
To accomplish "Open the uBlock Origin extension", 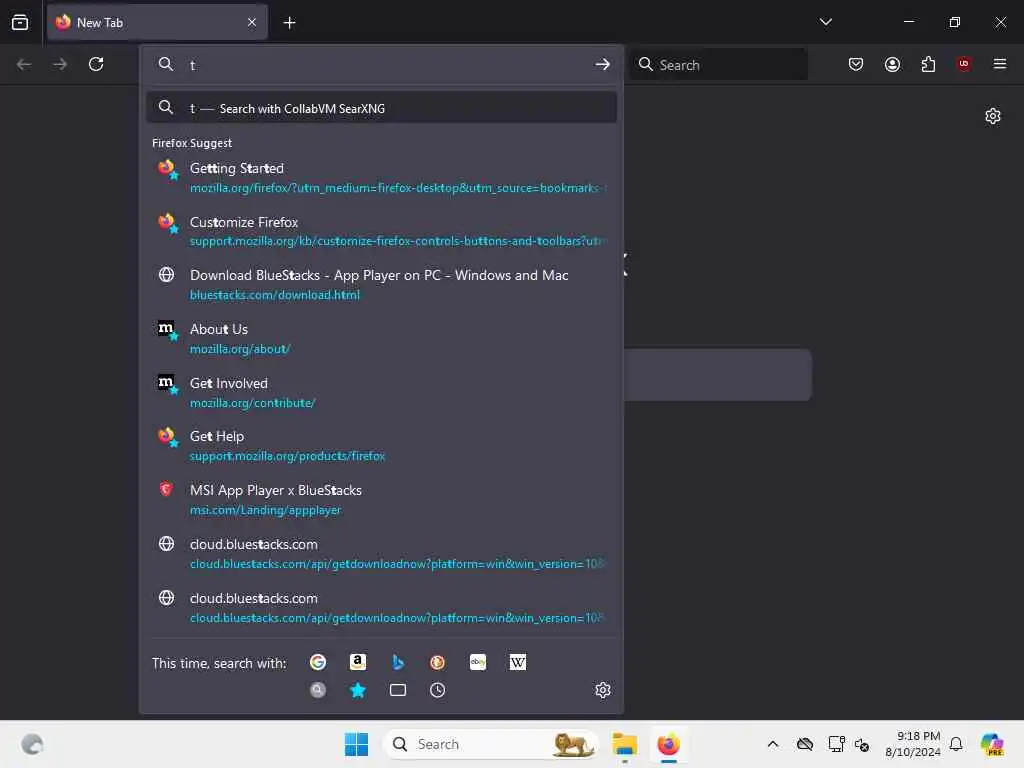I will 964,64.
